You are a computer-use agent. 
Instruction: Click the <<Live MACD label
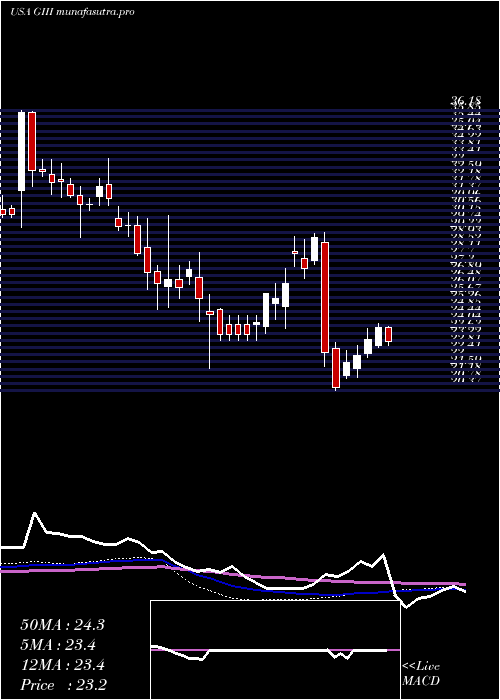421,675
